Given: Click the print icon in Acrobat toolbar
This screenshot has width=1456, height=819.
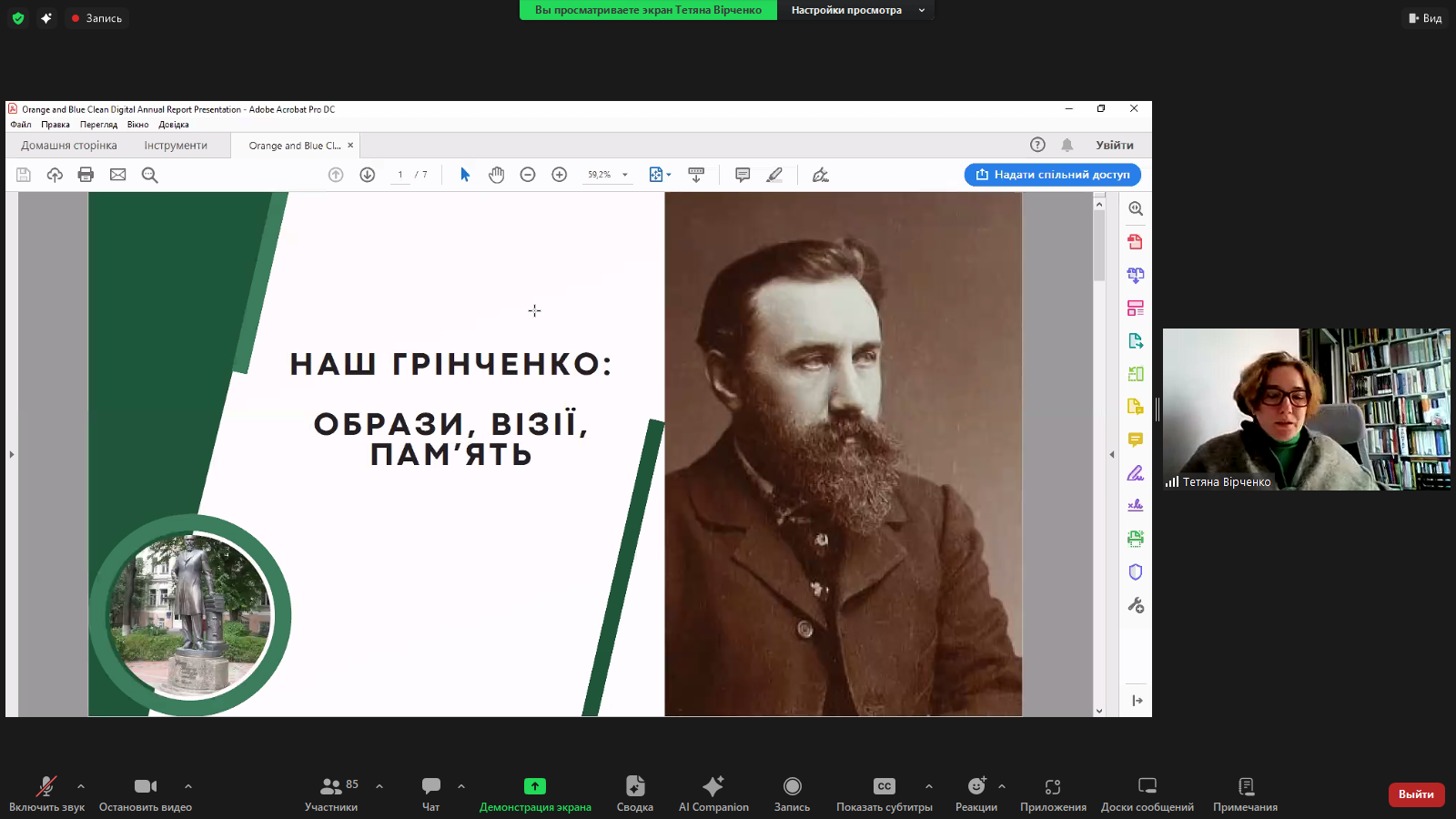Looking at the screenshot, I should click(x=86, y=175).
